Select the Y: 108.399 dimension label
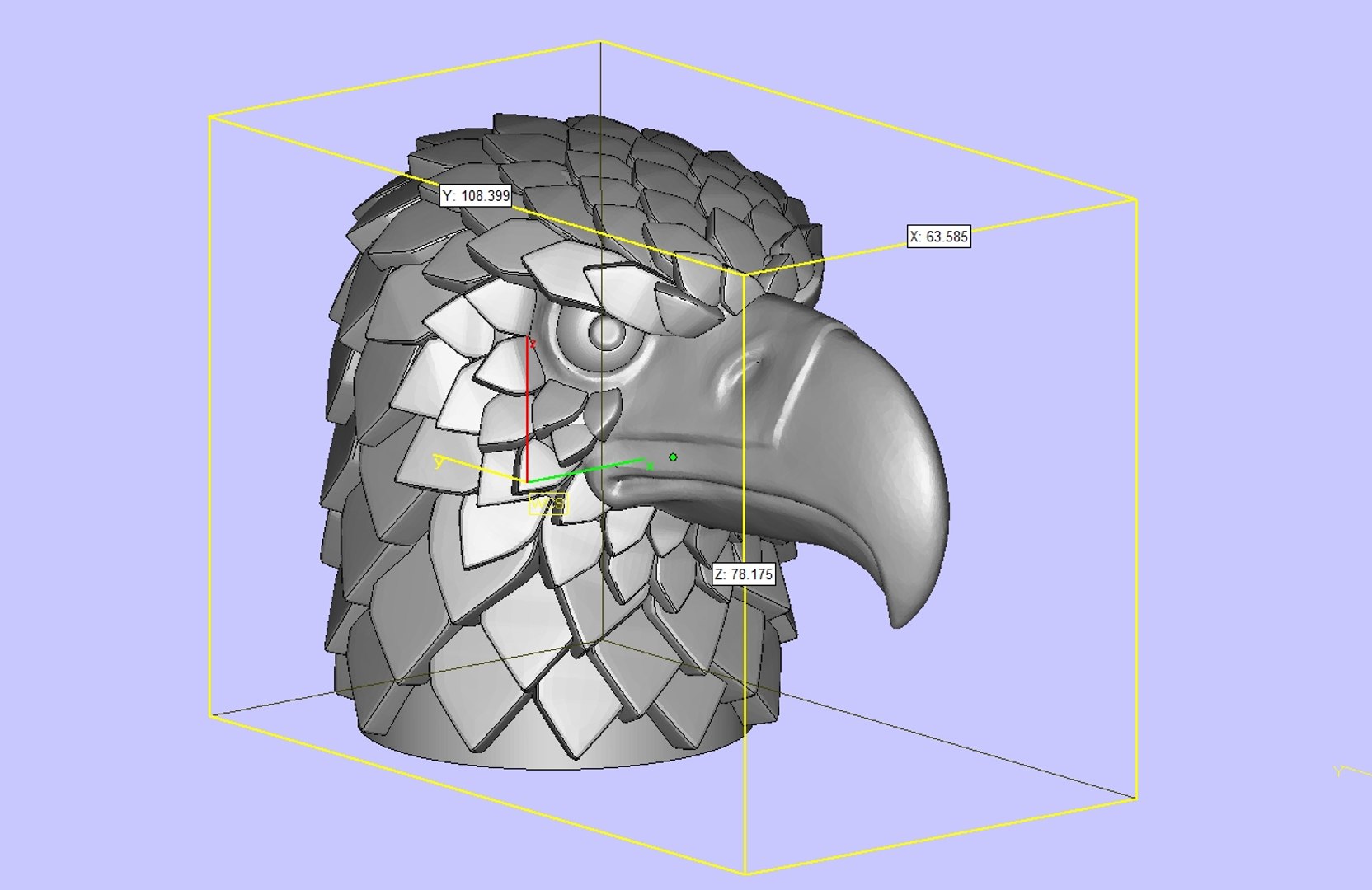Viewport: 1372px width, 890px height. (477, 196)
